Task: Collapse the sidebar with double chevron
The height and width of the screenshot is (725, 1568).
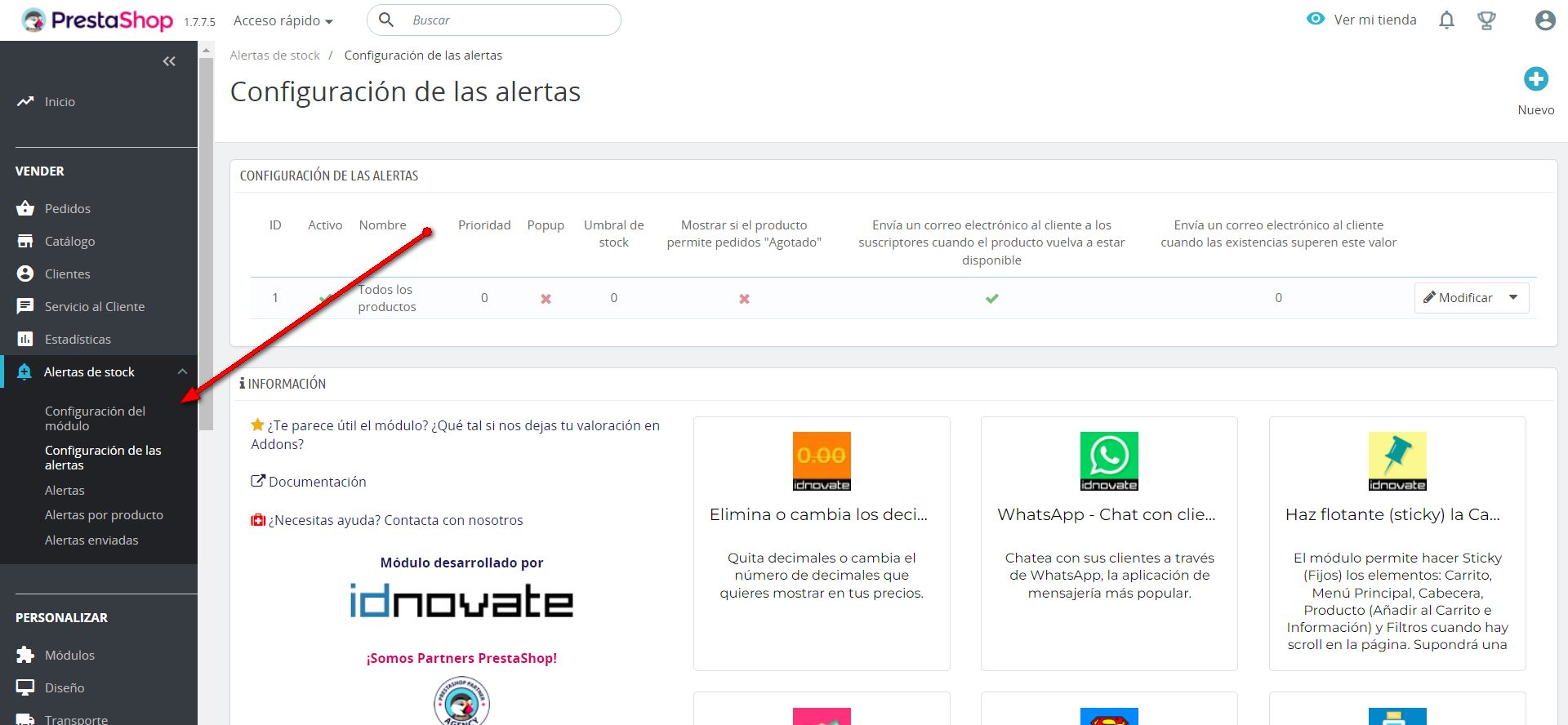Action: pos(169,61)
